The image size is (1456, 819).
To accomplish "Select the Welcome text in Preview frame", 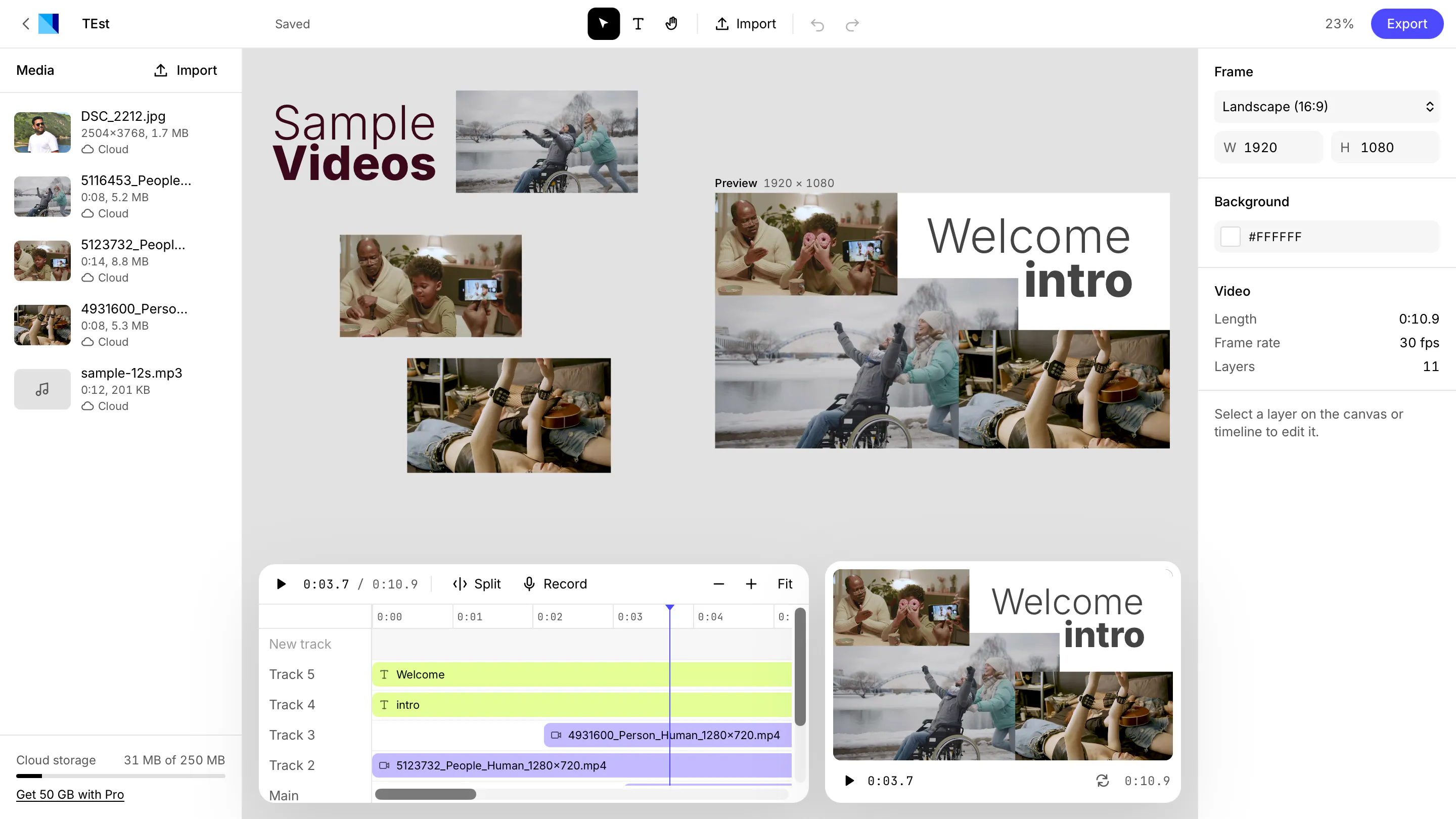I will [x=1029, y=235].
